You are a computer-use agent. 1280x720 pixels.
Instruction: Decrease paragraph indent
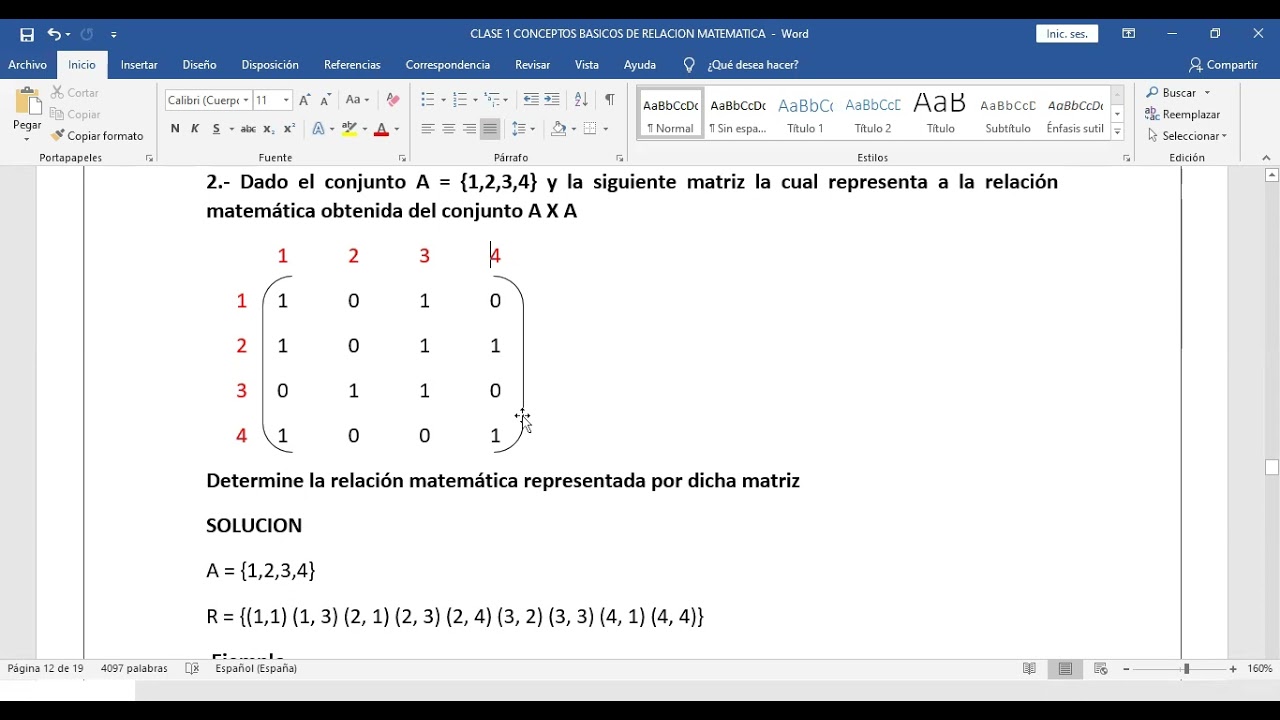click(x=531, y=100)
